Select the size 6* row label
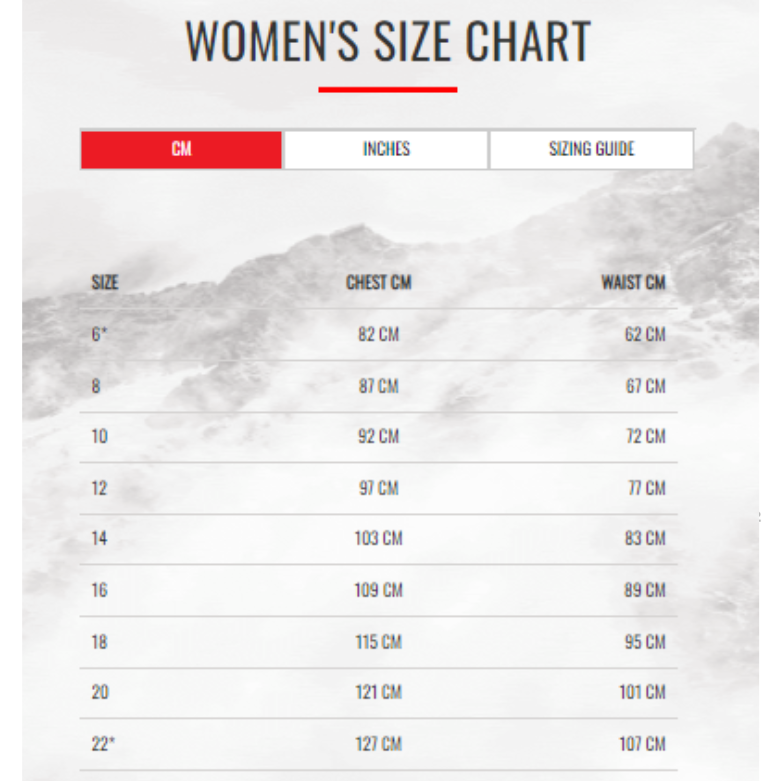This screenshot has width=781, height=781. point(99,334)
